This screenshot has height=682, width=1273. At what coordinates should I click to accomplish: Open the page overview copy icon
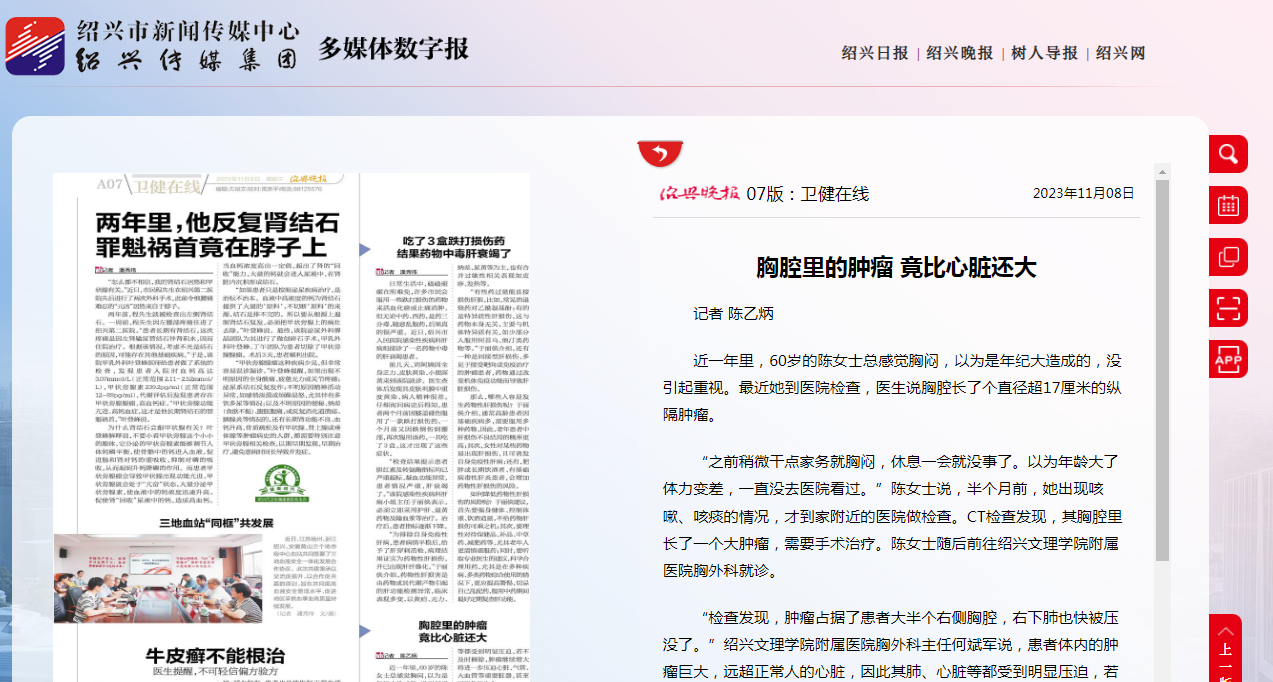(x=1228, y=257)
